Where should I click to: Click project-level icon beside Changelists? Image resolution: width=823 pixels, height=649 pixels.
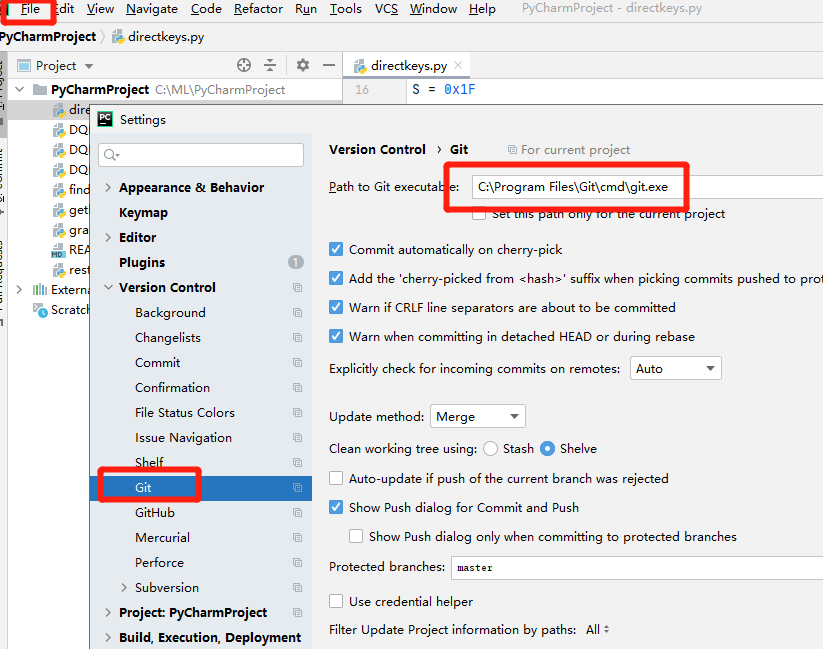(298, 337)
